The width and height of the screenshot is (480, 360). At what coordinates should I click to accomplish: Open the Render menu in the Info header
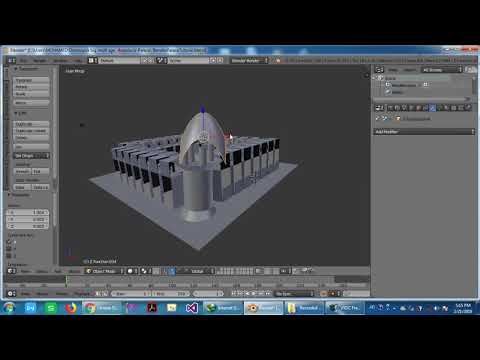click(40, 60)
